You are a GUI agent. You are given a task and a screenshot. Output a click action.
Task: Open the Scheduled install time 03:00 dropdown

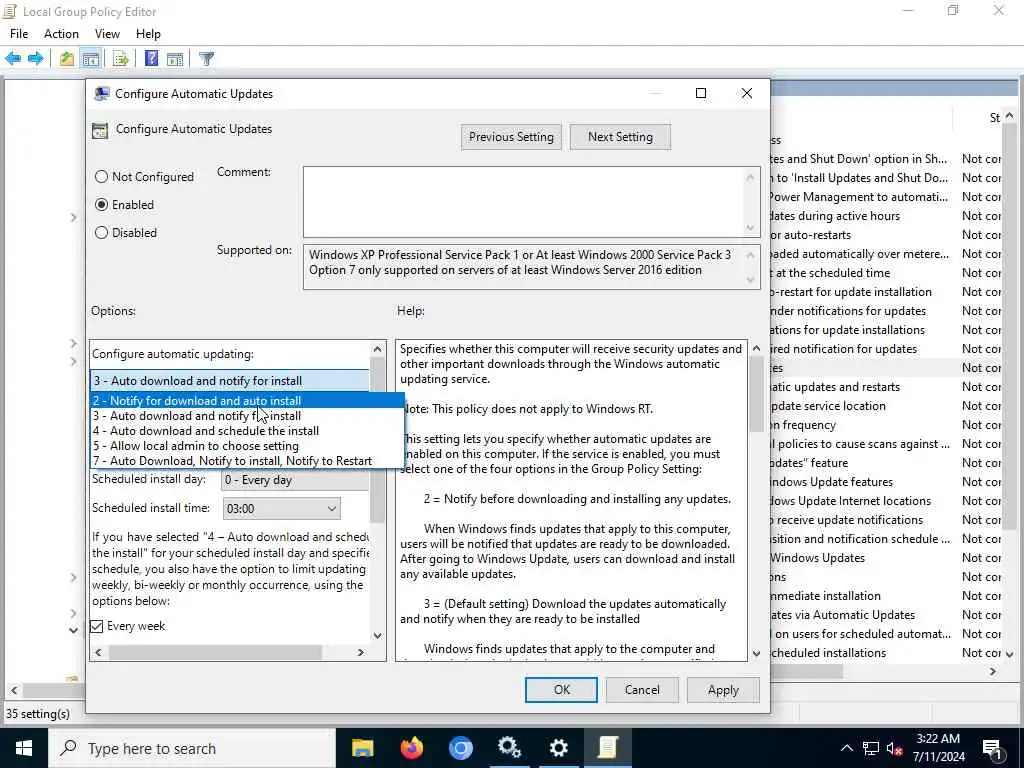click(281, 508)
